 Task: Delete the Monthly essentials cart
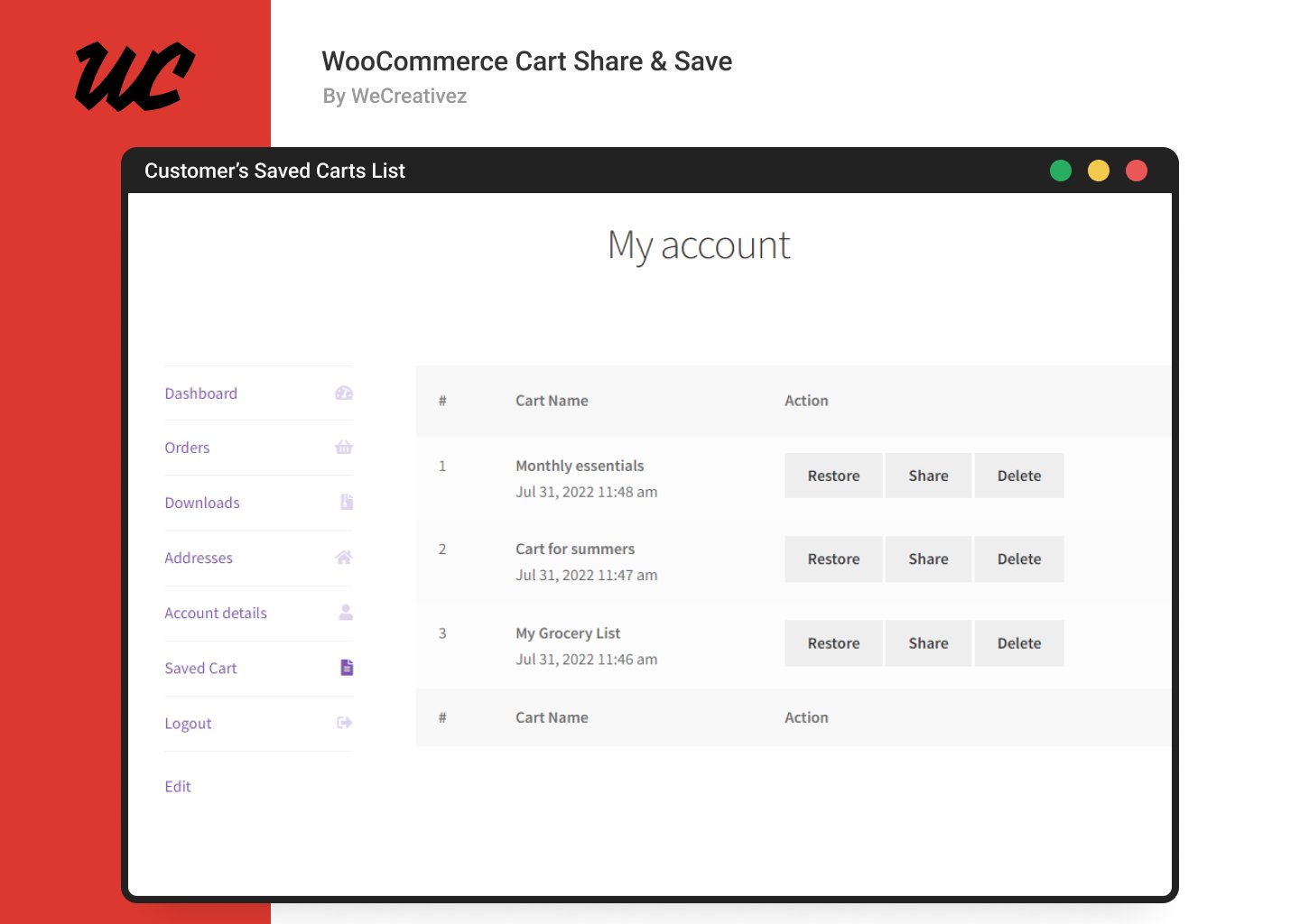1019,476
